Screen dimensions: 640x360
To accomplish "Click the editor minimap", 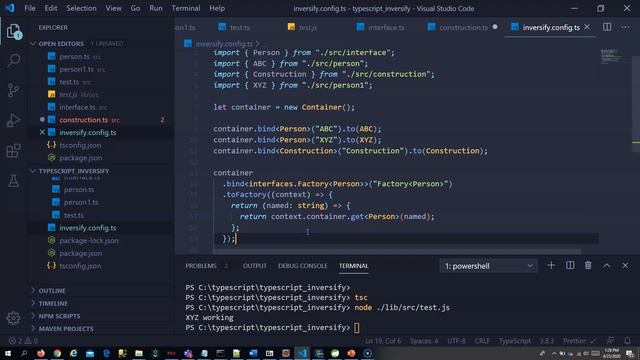I will tap(611, 57).
